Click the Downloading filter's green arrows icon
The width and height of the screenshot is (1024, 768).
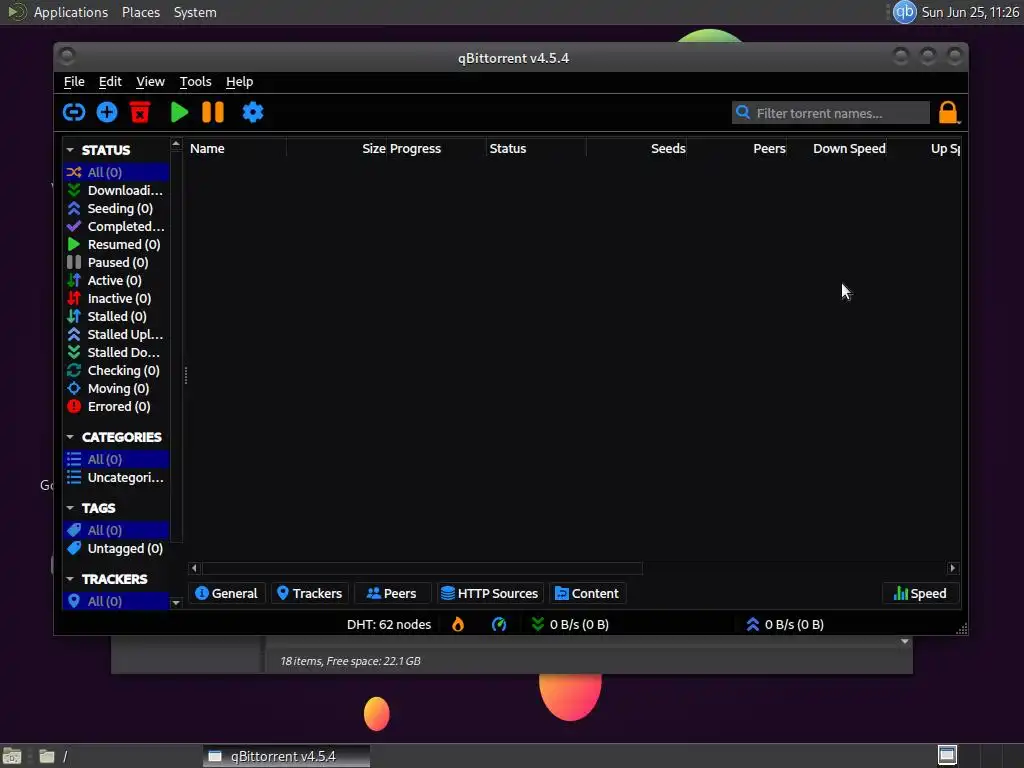tap(74, 190)
